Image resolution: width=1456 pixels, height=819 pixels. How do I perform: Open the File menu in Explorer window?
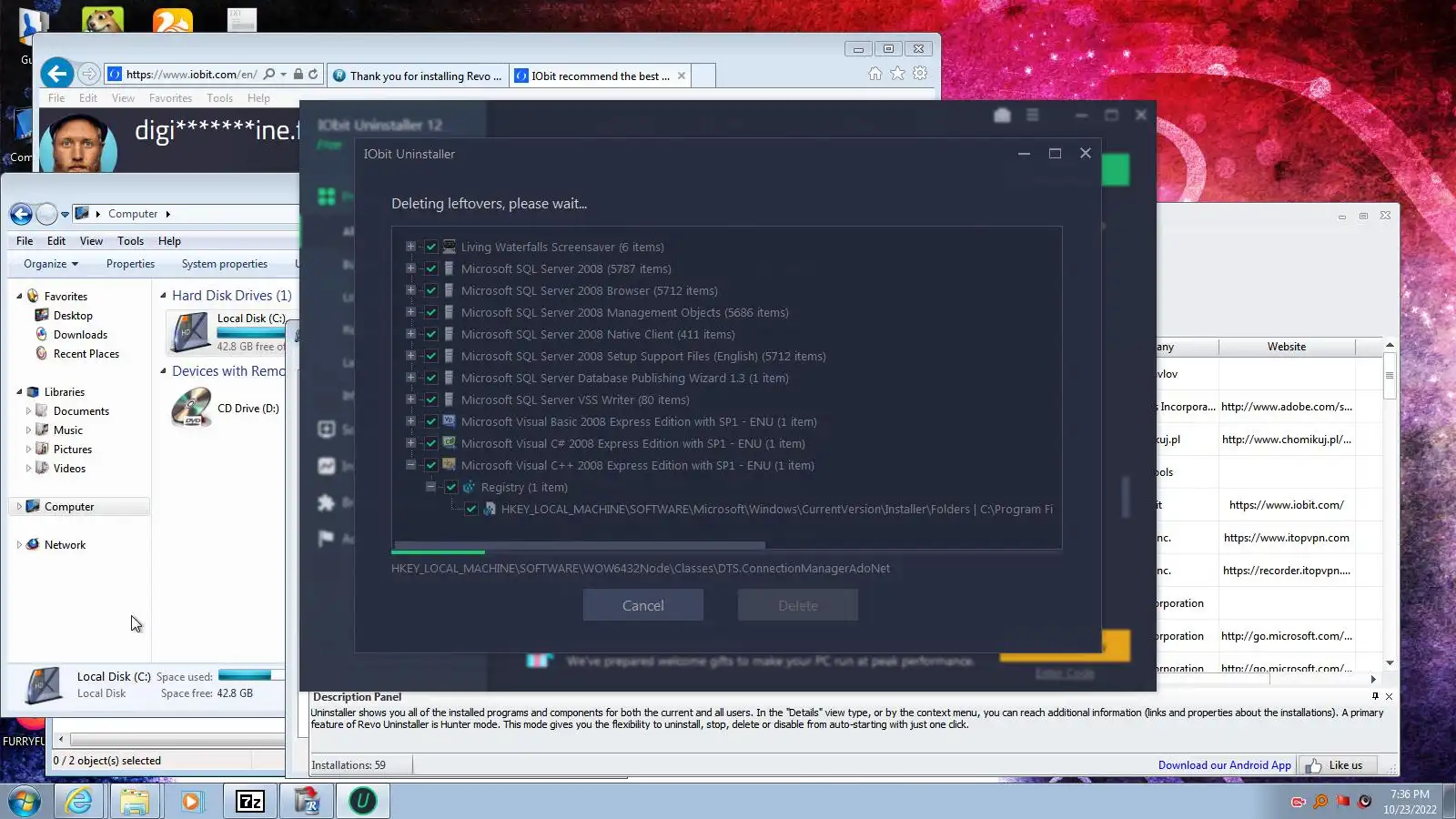tap(25, 241)
